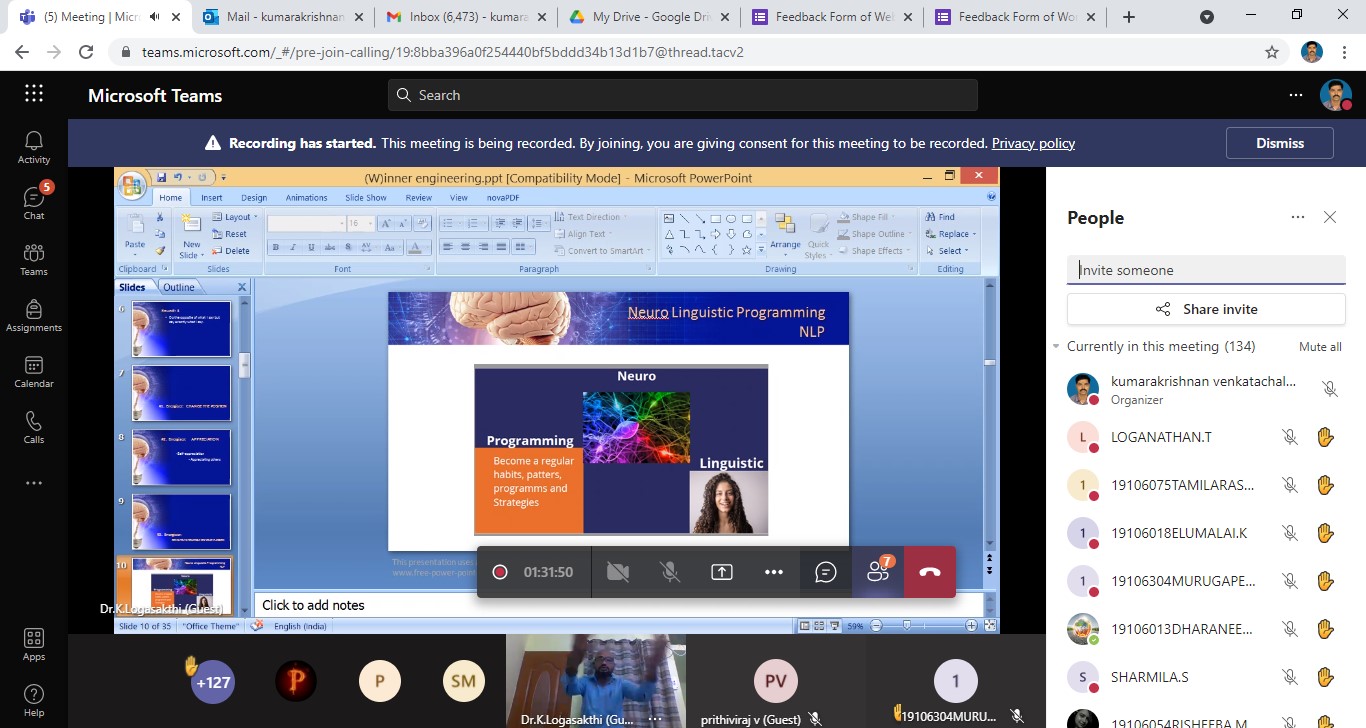Image resolution: width=1366 pixels, height=728 pixels.
Task: Open Chrome profile avatar in the browser toolbar
Action: point(1312,52)
